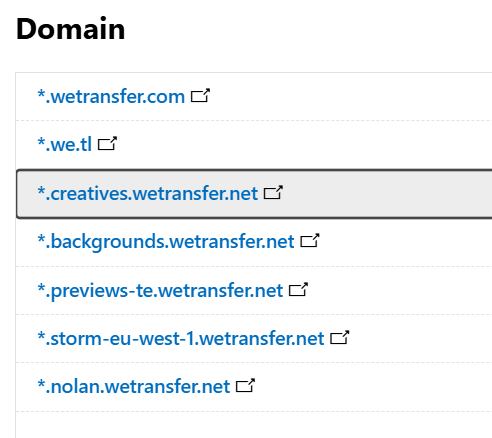Click blank space in the *.storm-eu-west-1 row
The height and width of the screenshot is (438, 492).
420,338
